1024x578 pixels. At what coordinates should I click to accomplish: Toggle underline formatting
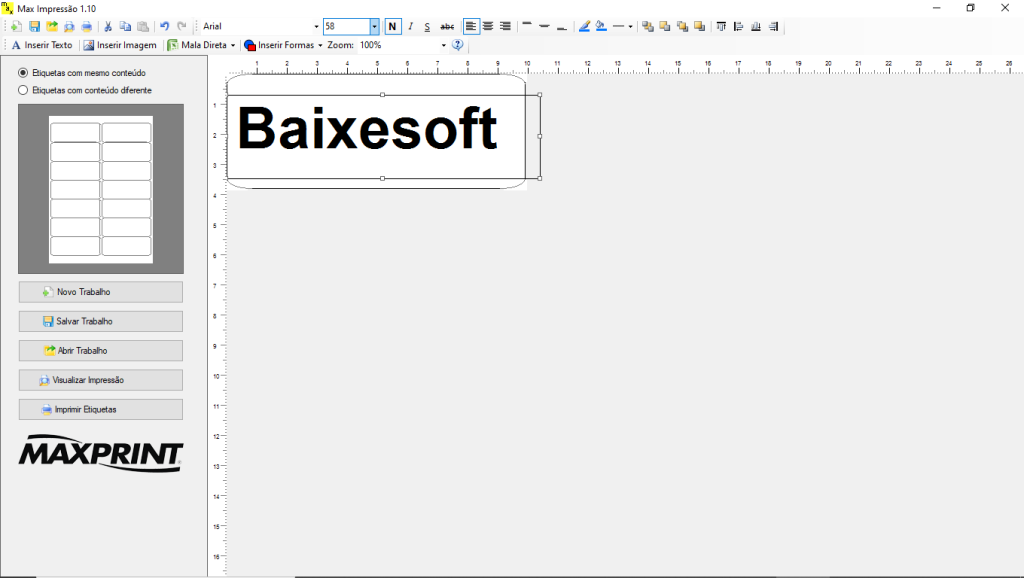tap(426, 26)
